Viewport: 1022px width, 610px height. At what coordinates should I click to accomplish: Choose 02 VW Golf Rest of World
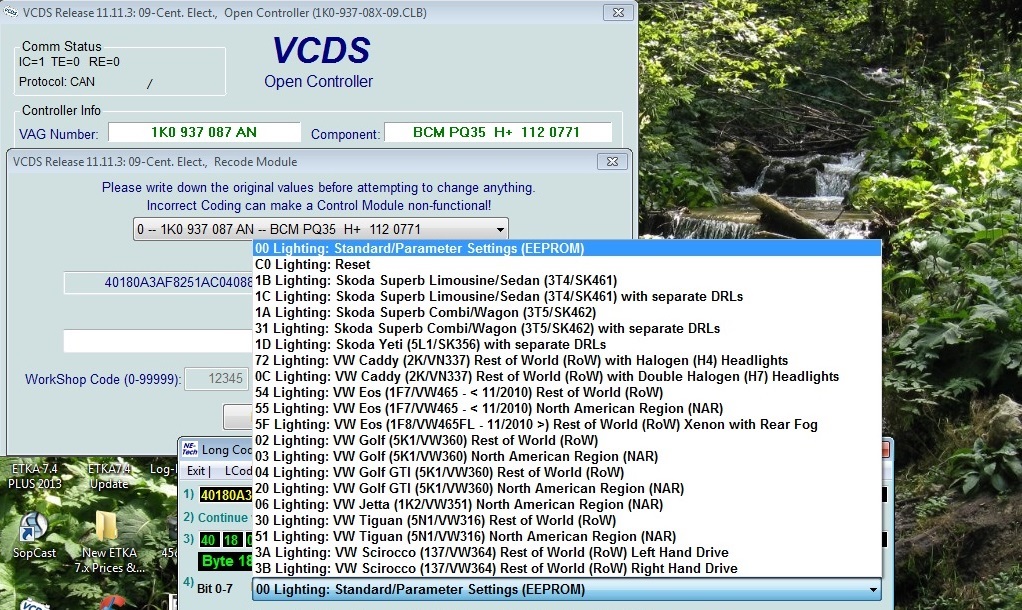pos(566,440)
